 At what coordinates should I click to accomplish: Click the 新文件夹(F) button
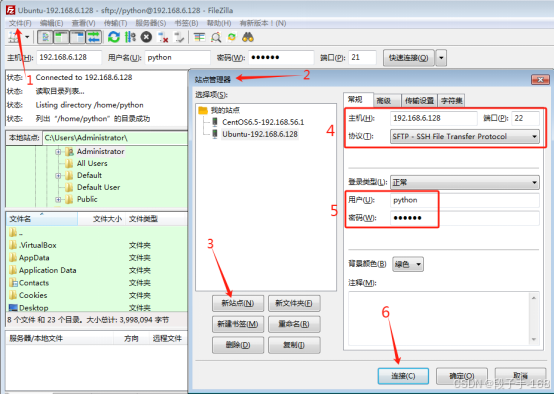tap(294, 303)
